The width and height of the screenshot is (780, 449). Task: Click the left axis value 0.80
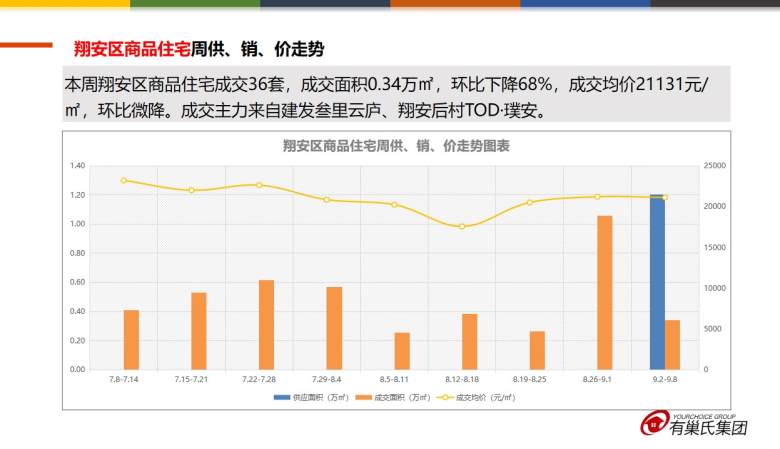pyautogui.click(x=78, y=253)
